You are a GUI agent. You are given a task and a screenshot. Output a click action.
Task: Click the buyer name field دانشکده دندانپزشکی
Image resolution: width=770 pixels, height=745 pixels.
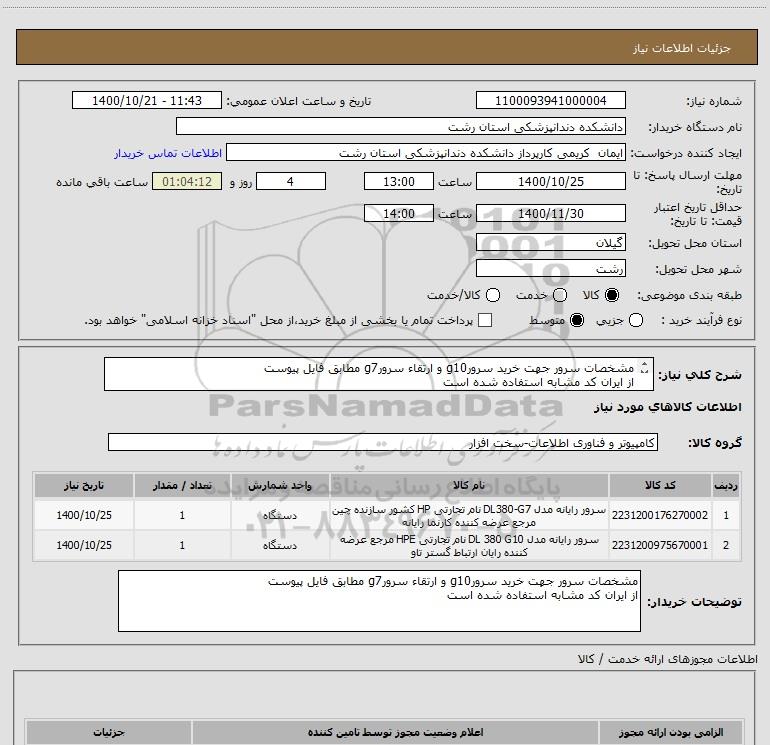tap(401, 126)
